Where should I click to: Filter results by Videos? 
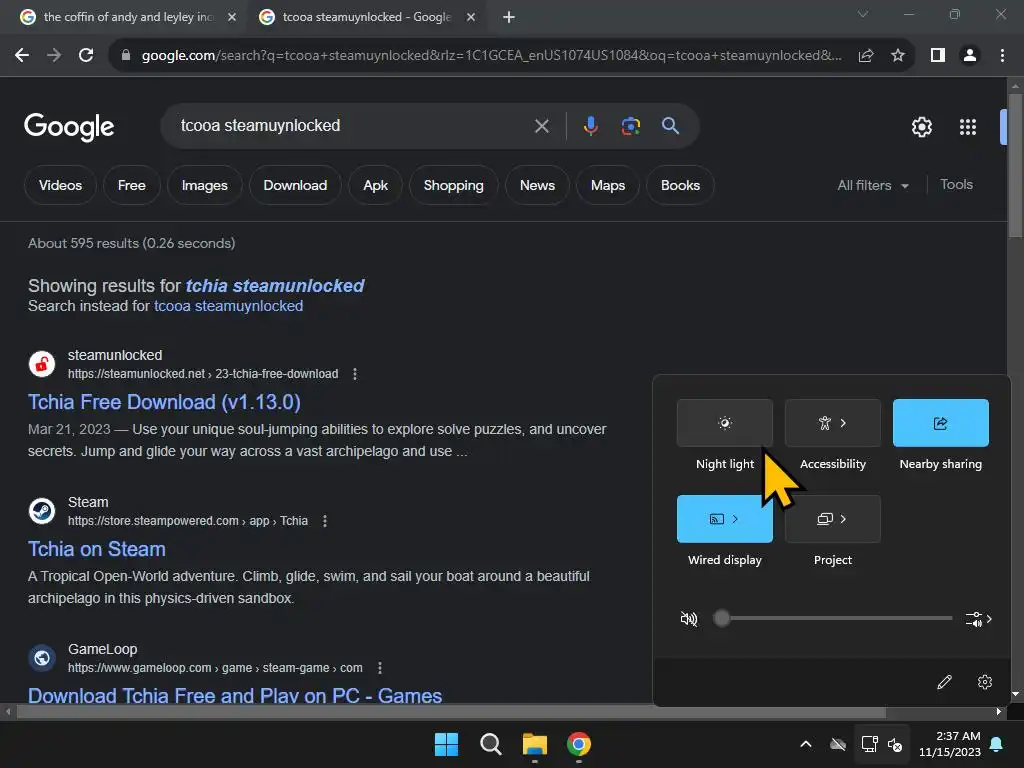[x=60, y=185]
